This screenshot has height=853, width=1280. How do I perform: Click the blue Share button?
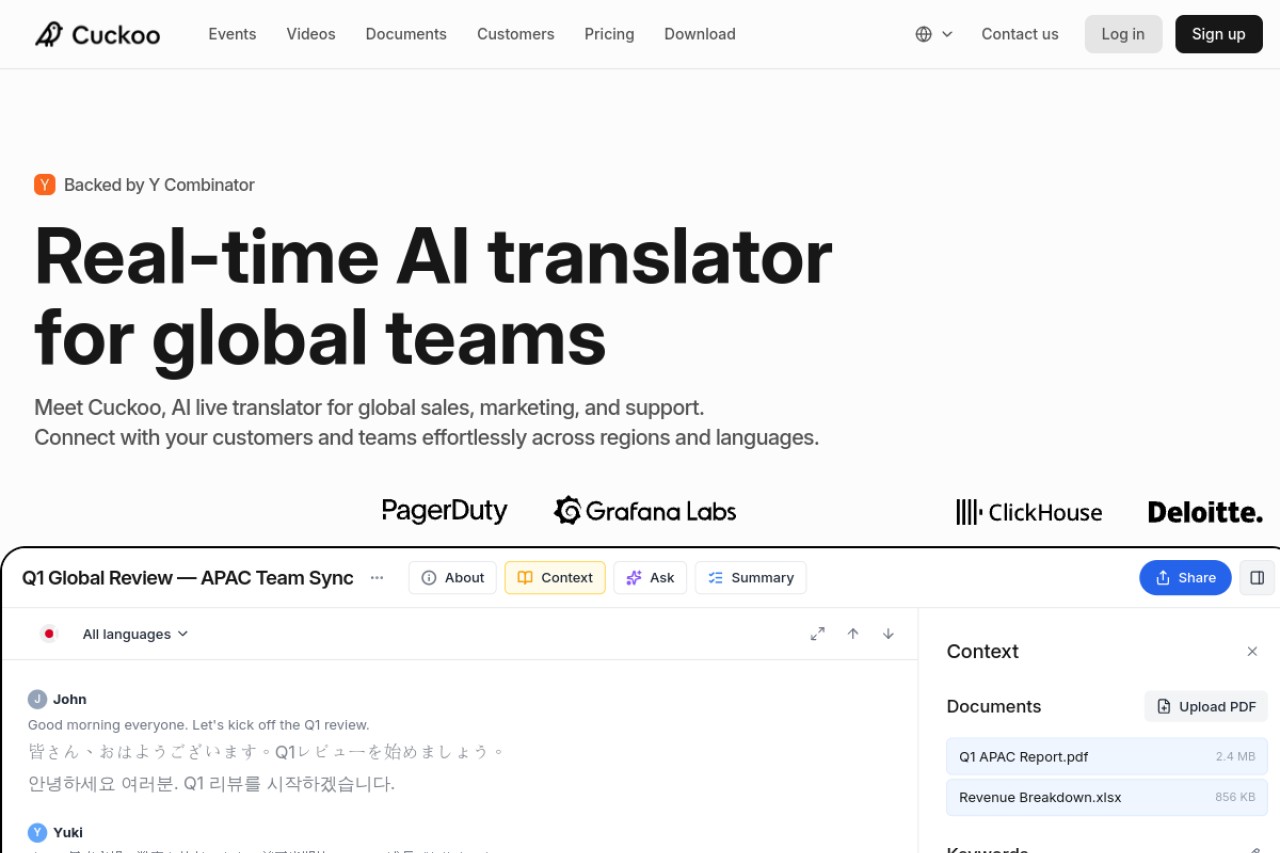pos(1185,578)
